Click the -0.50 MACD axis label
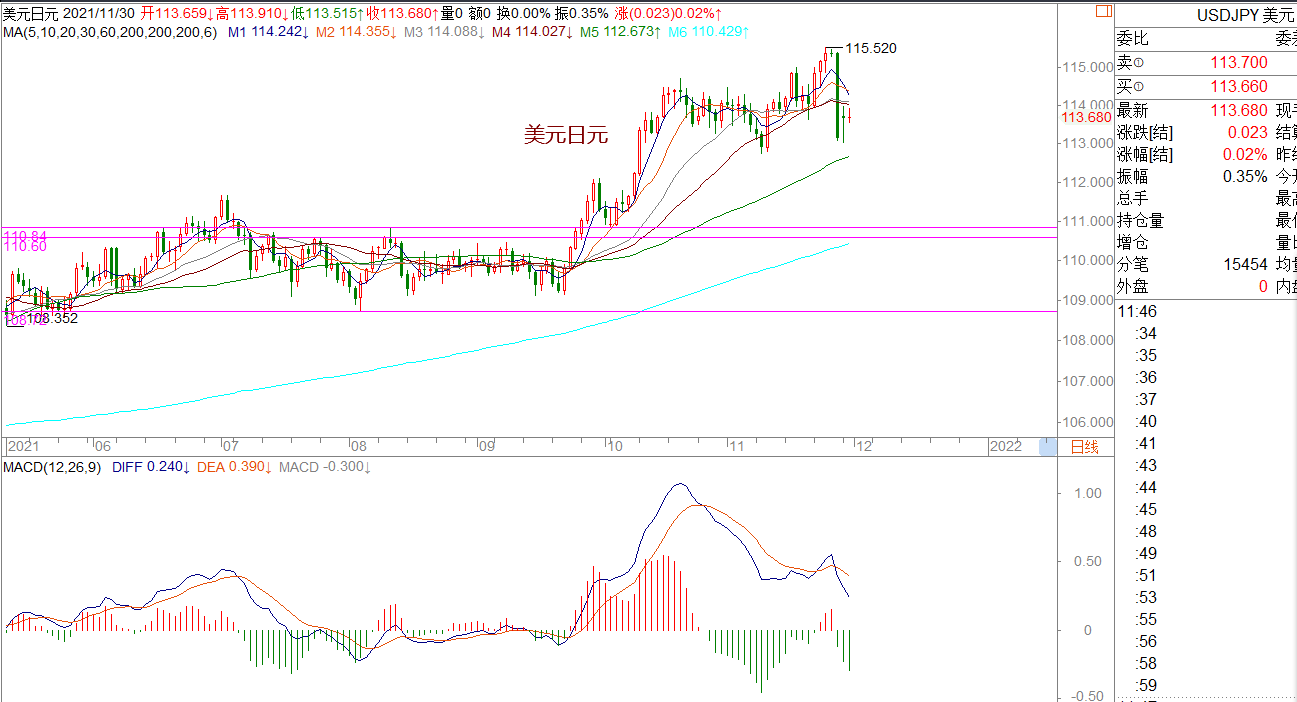Image resolution: width=1297 pixels, height=702 pixels. point(1084,696)
